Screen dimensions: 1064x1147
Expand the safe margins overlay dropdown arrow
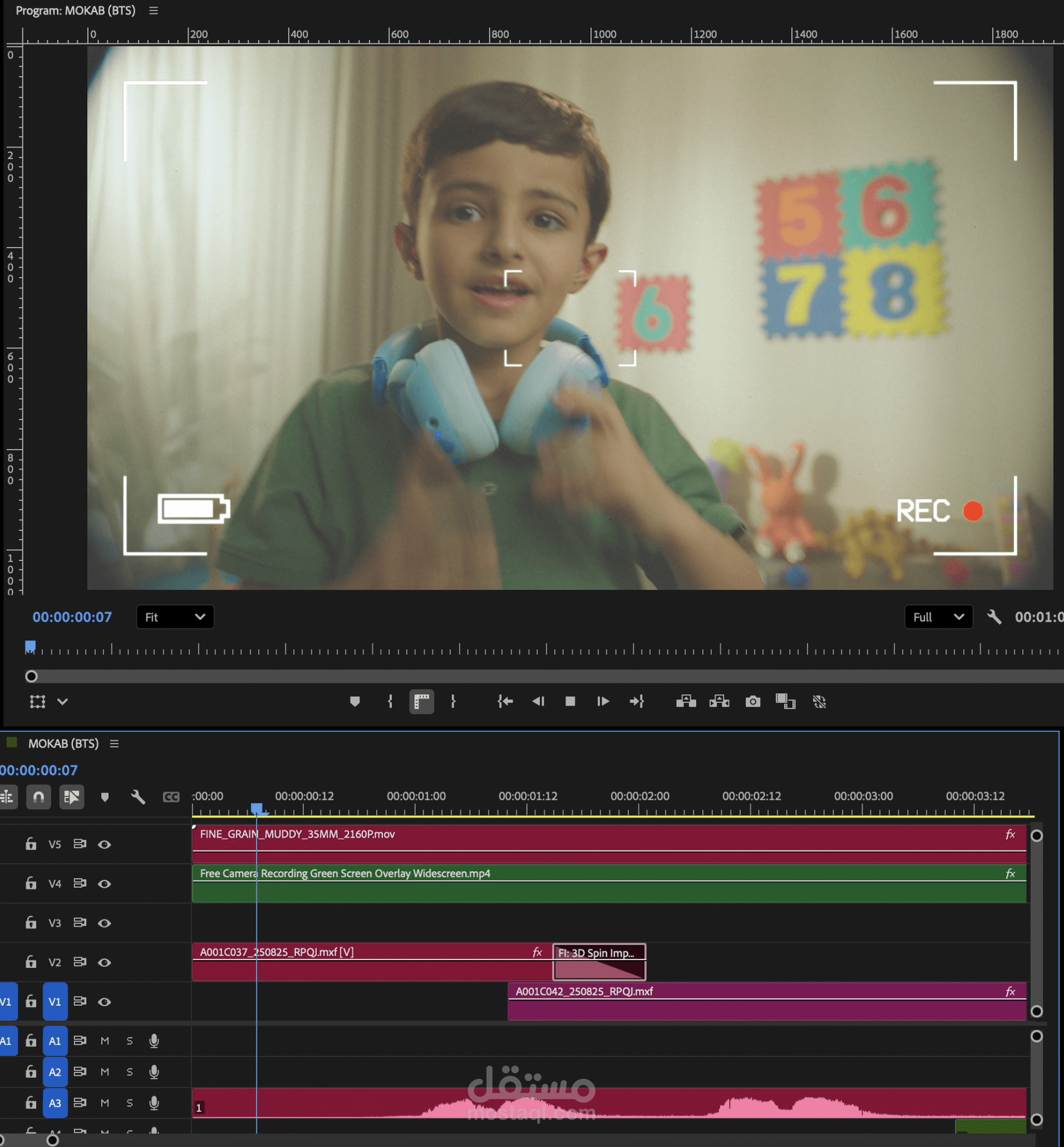pyautogui.click(x=62, y=701)
